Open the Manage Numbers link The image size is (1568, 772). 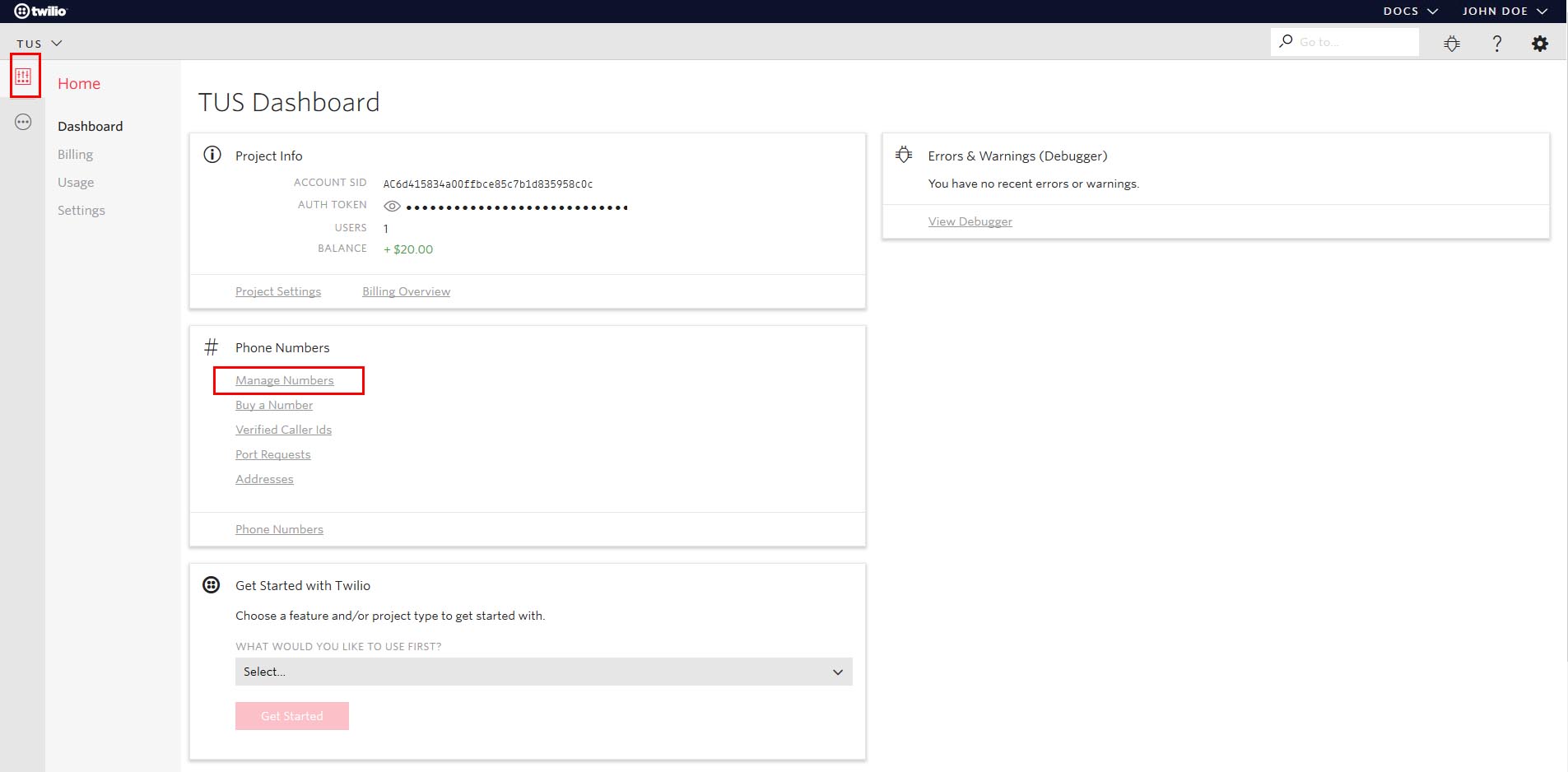285,380
